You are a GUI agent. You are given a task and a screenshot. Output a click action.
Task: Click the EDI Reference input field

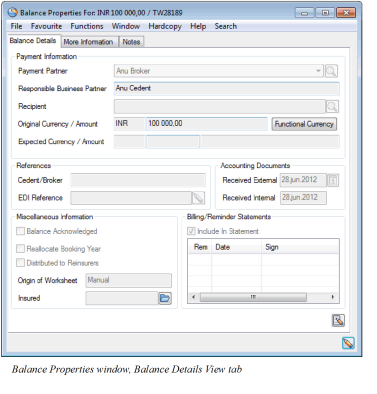[131, 198]
